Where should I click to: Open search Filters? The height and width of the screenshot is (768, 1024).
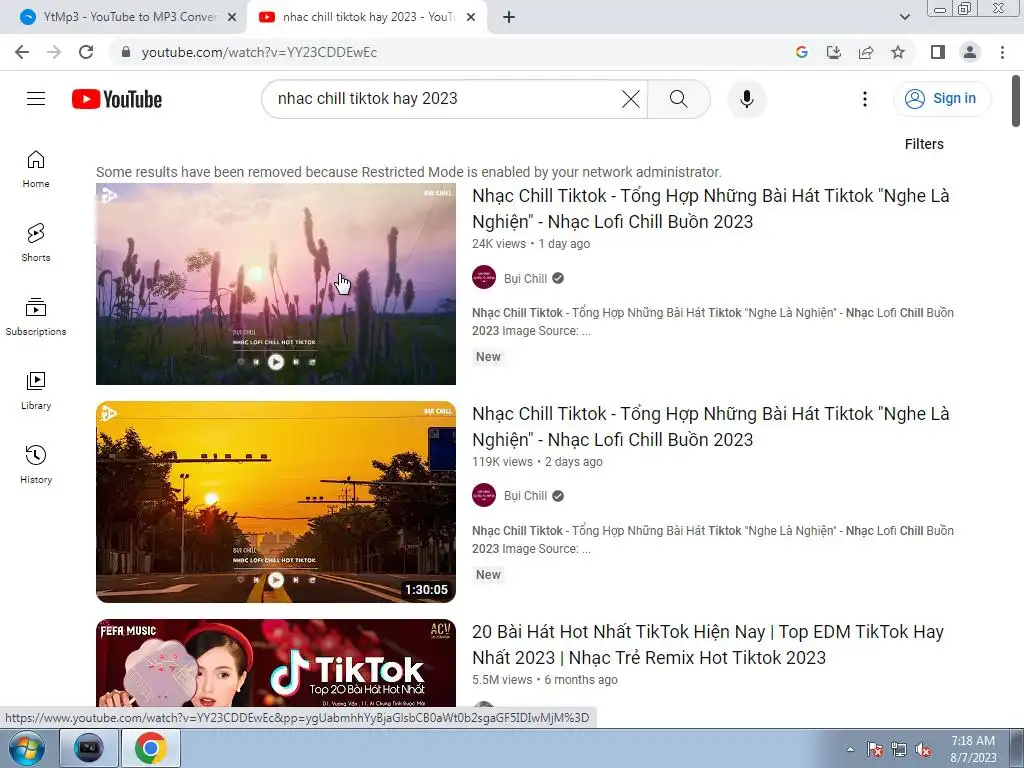[x=923, y=144]
